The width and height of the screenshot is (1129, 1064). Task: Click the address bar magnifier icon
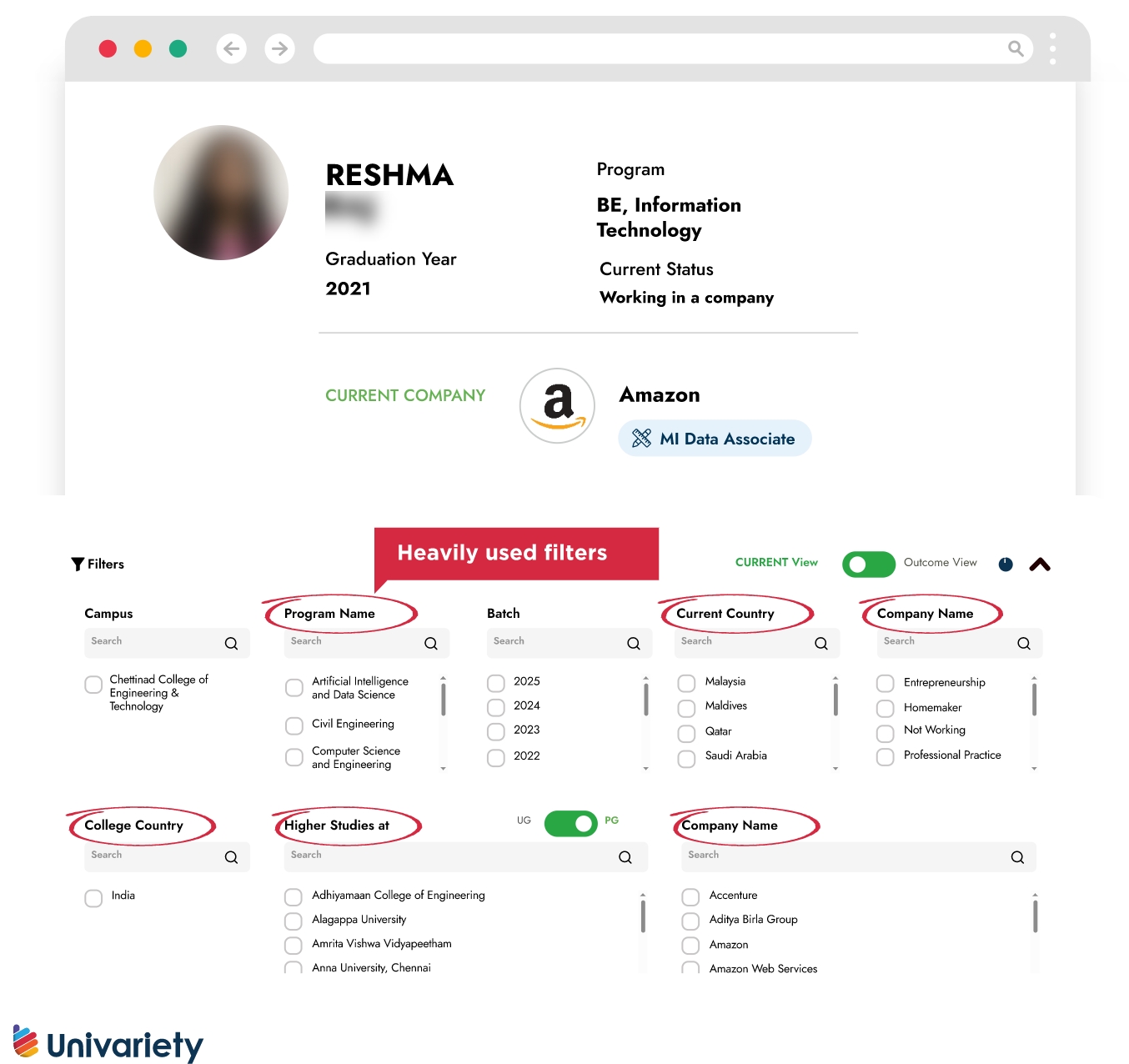(x=1016, y=48)
